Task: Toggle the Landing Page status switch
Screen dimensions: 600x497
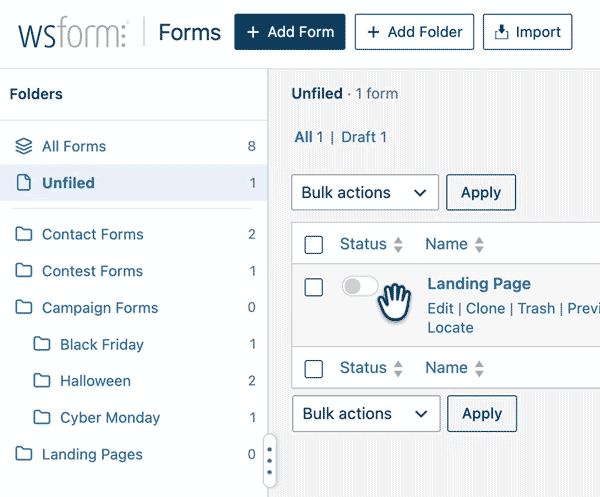Action: pyautogui.click(x=360, y=286)
